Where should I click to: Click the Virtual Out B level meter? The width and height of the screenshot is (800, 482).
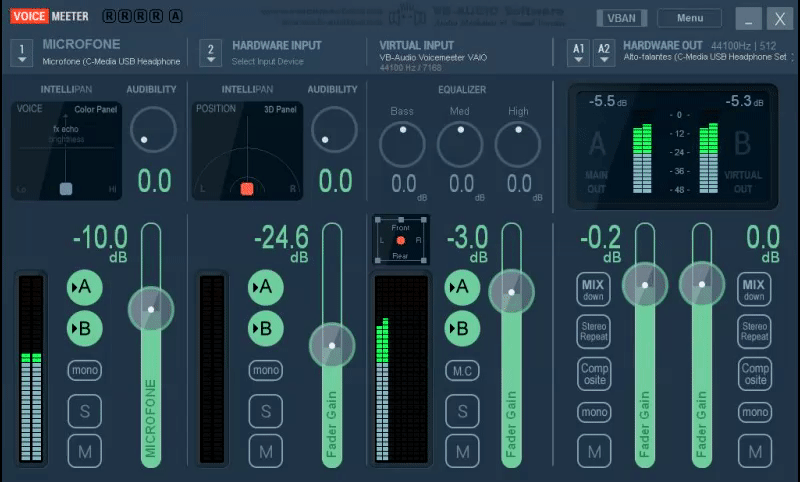tap(708, 158)
